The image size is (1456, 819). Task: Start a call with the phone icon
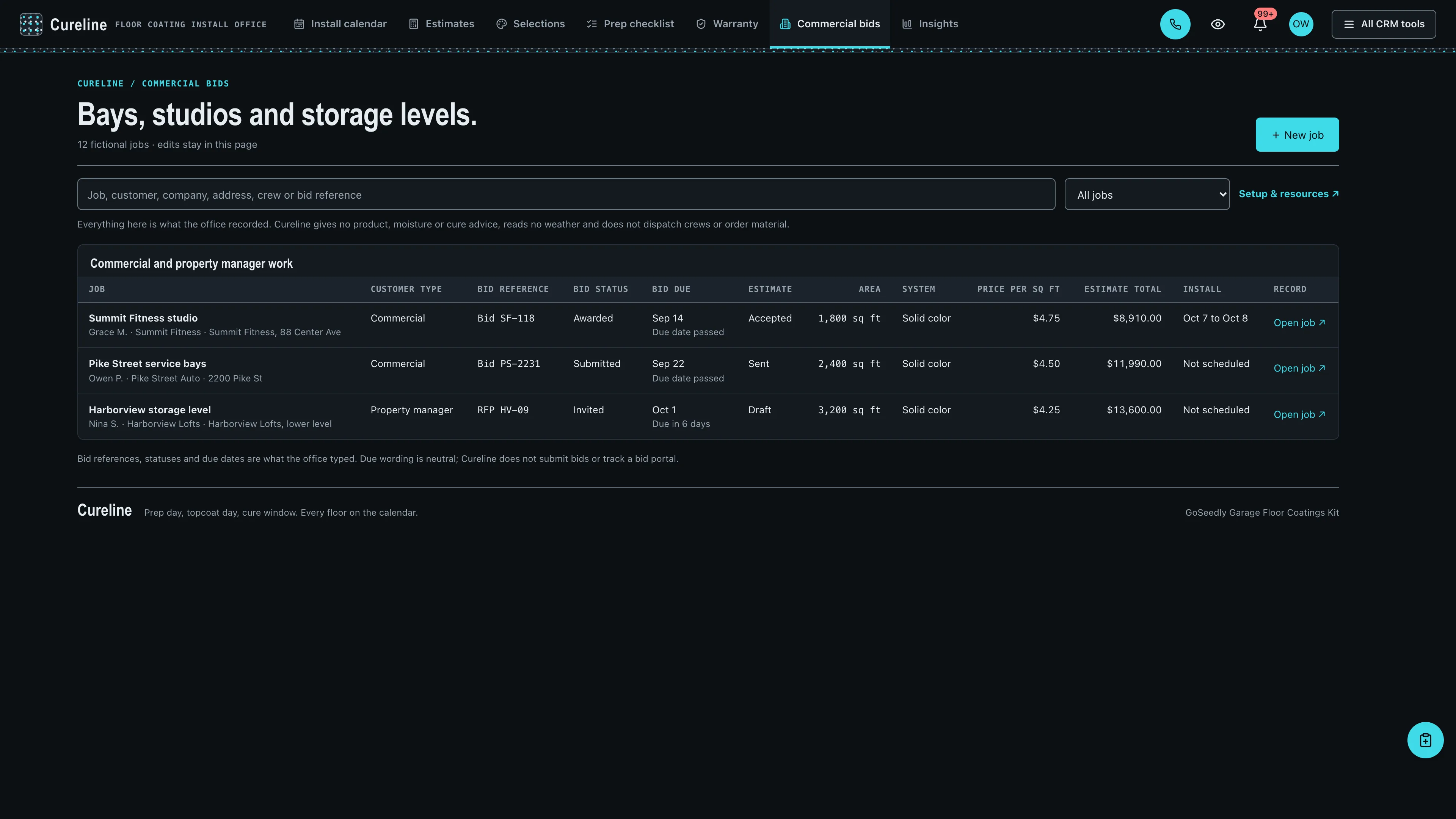(x=1175, y=24)
